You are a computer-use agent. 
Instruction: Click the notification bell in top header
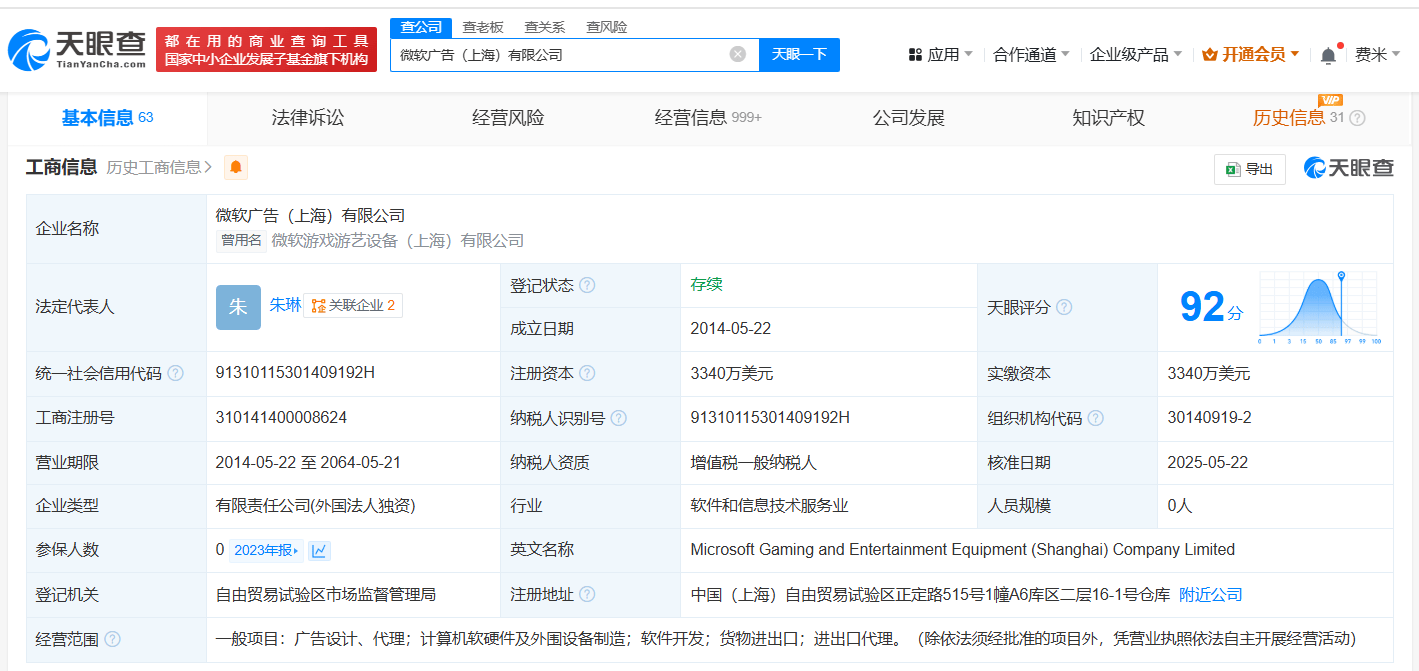(1328, 55)
